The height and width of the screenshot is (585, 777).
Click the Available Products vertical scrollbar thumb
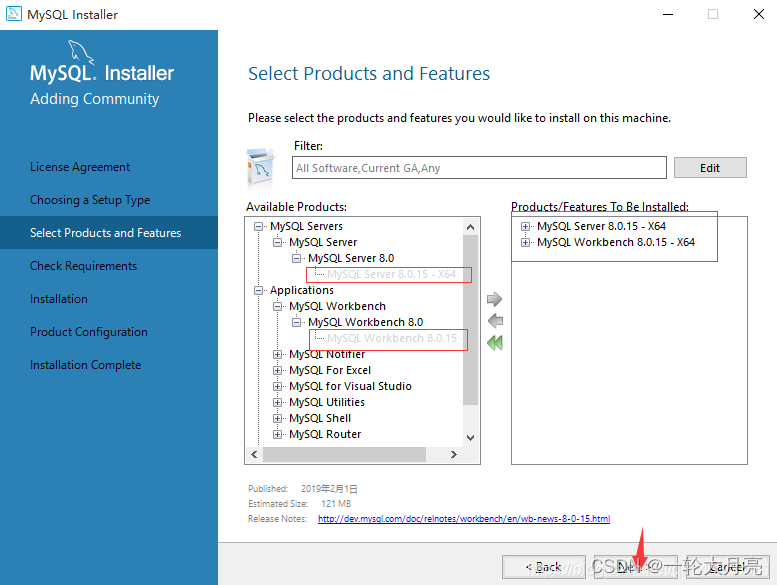(x=470, y=320)
